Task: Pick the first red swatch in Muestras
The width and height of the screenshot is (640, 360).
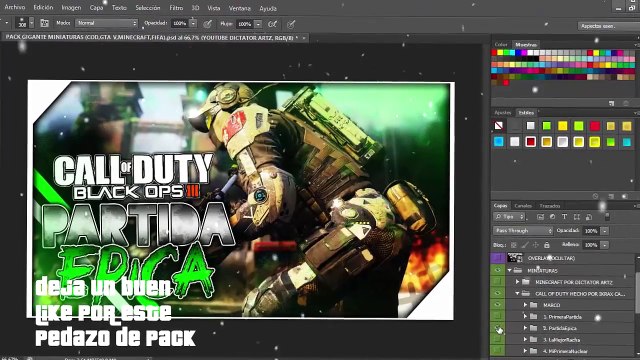Action: point(494,53)
